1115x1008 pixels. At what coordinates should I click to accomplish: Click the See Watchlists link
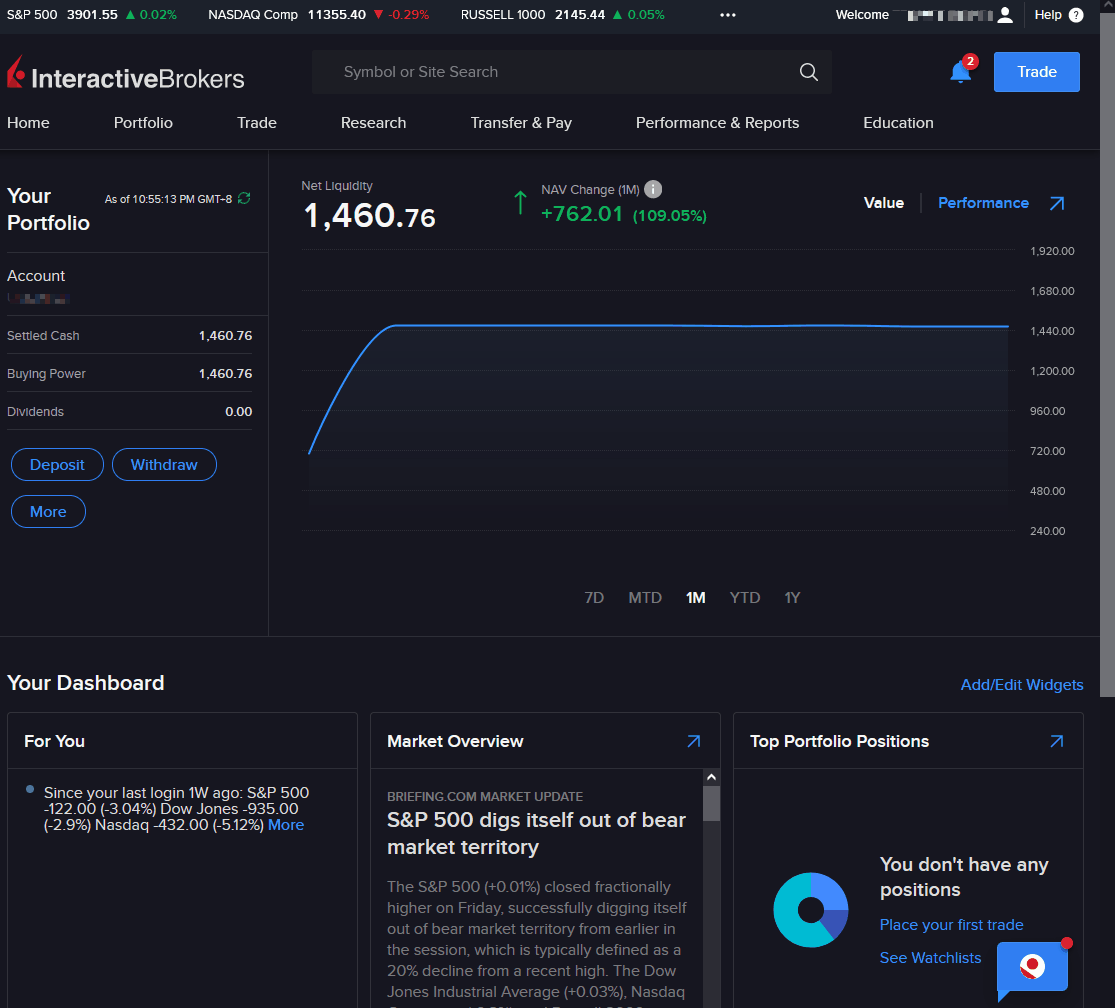click(x=930, y=958)
